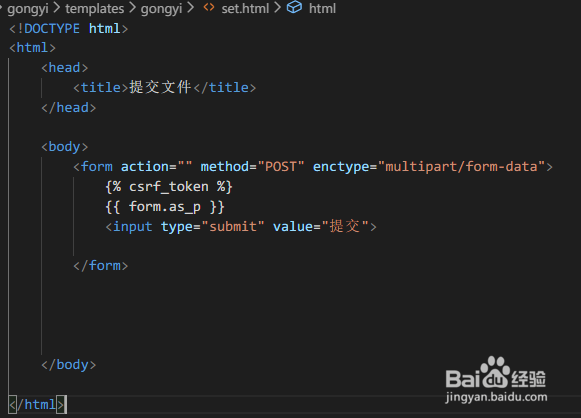581x418 pixels.
Task: Expand chevron after second gongyi breadcrumb
Action: point(190,8)
